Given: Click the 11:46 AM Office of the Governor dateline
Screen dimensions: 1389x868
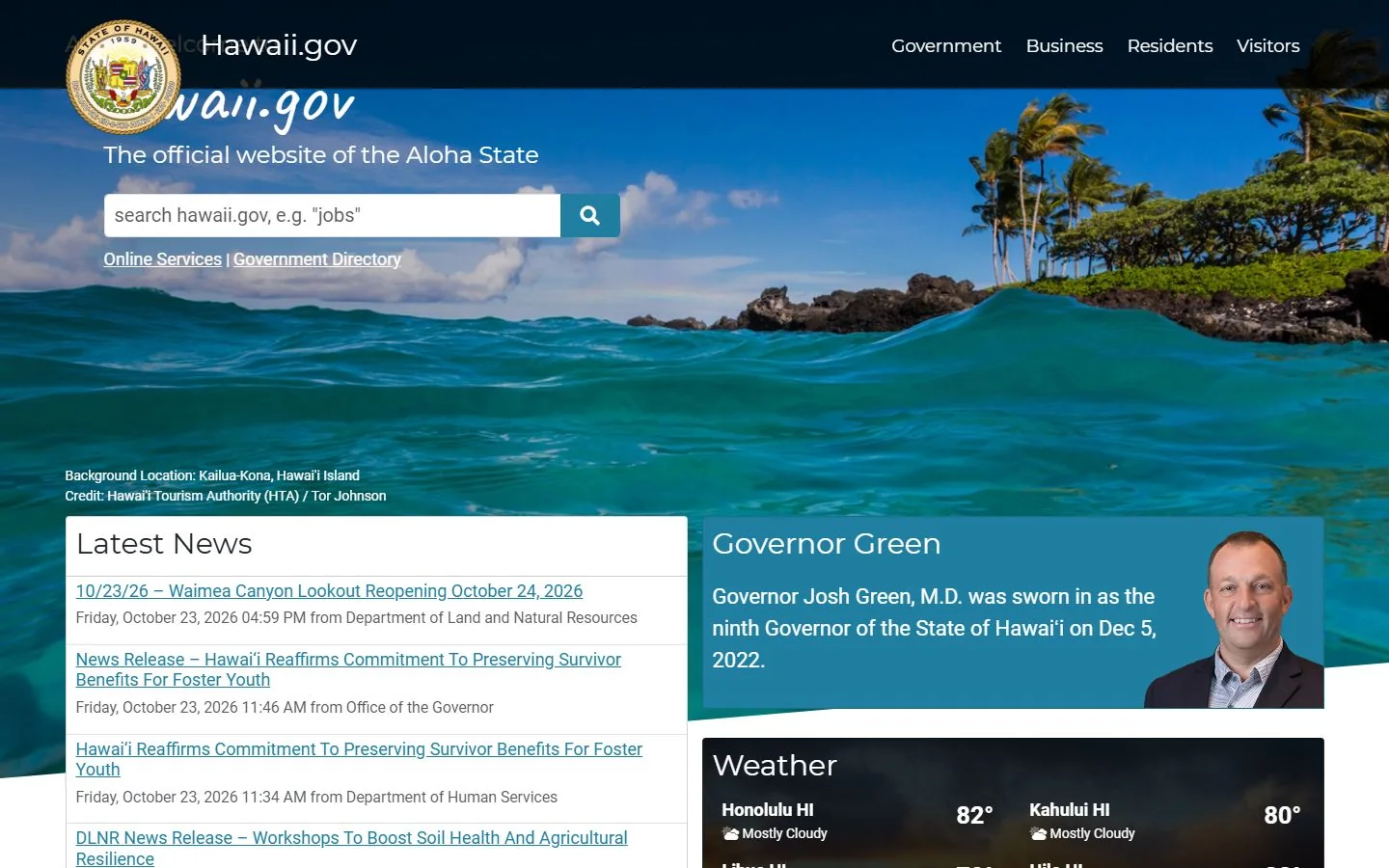Looking at the screenshot, I should pyautogui.click(x=285, y=708).
